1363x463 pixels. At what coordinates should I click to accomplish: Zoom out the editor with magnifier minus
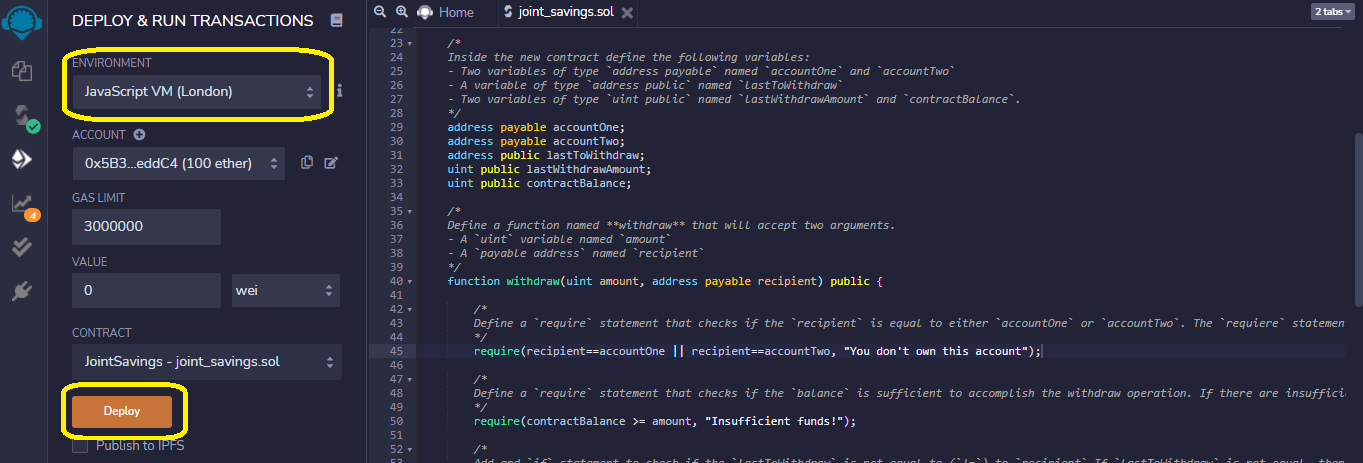click(379, 12)
